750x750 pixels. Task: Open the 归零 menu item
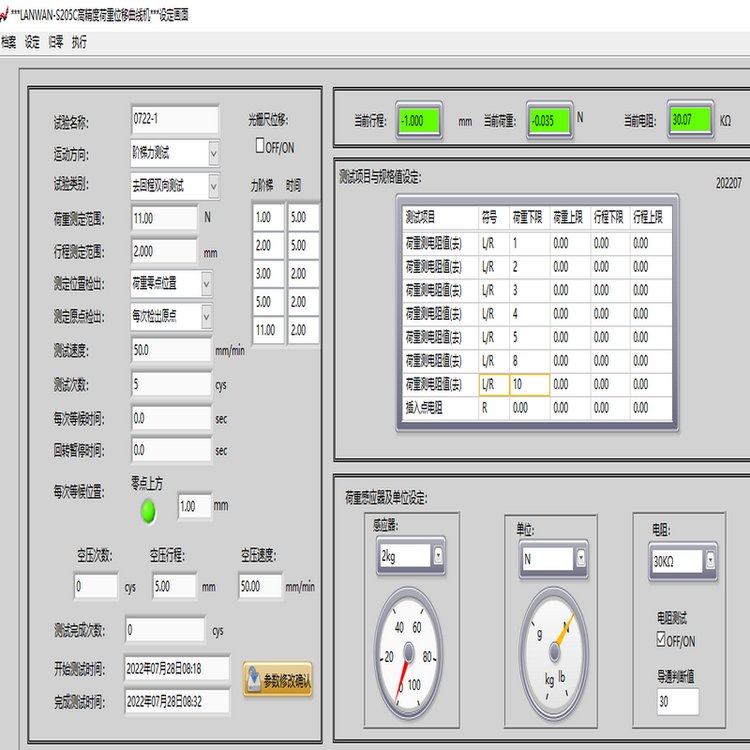pyautogui.click(x=57, y=42)
